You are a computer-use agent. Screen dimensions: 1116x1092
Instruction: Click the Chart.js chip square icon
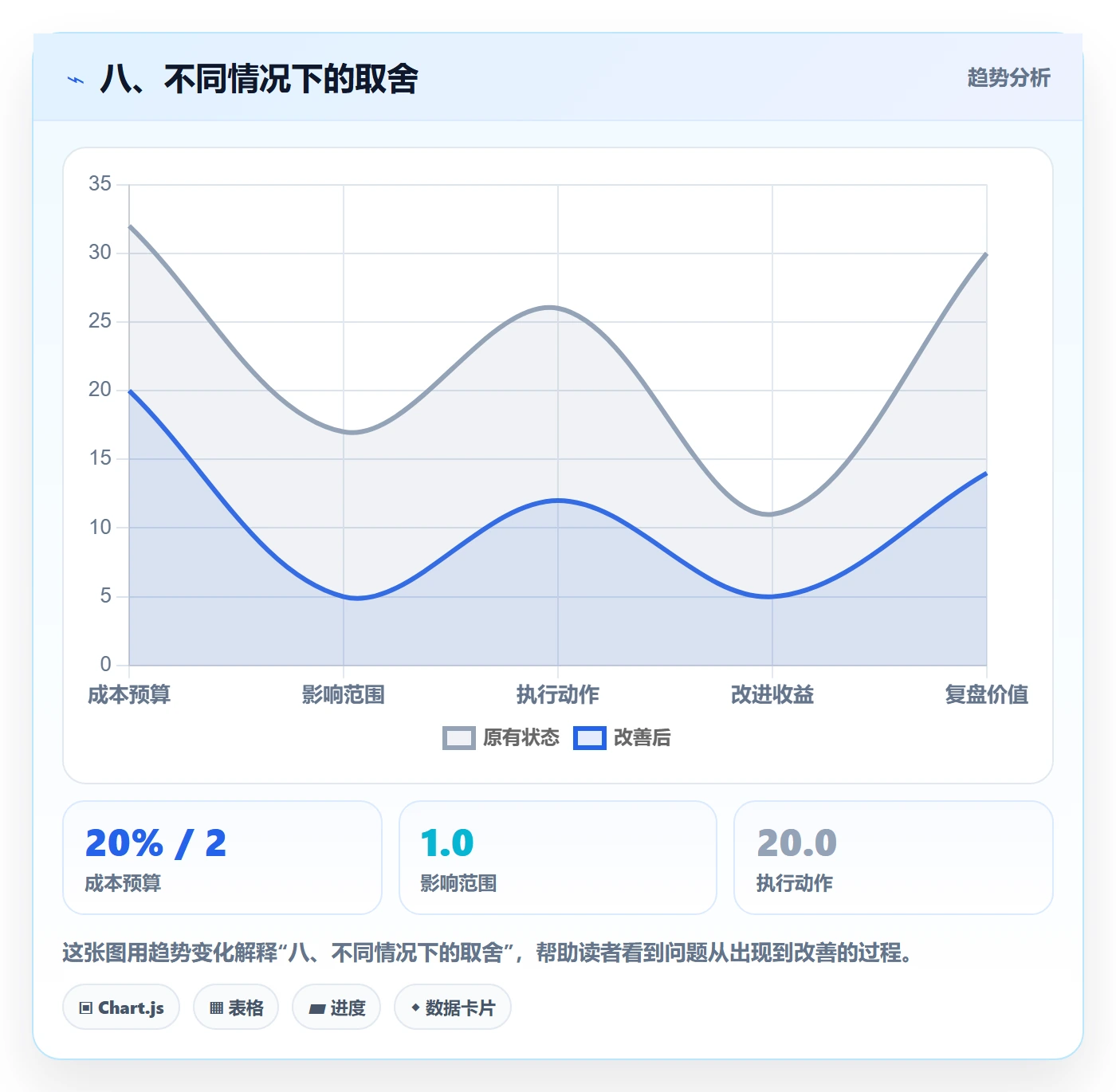click(86, 1008)
